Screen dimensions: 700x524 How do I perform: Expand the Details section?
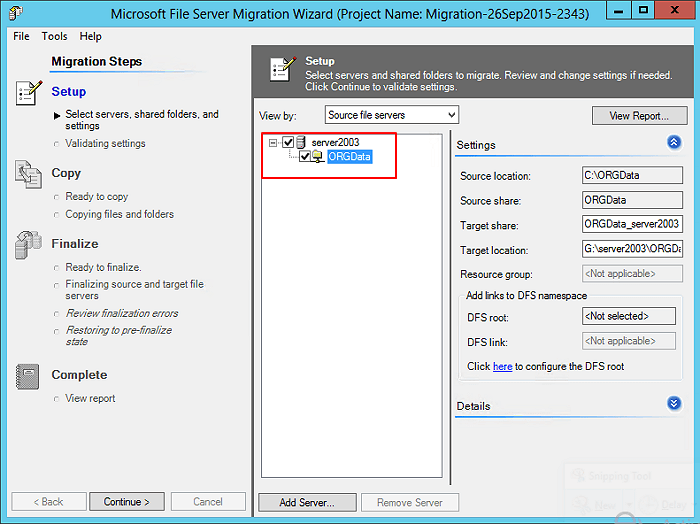pos(673,404)
